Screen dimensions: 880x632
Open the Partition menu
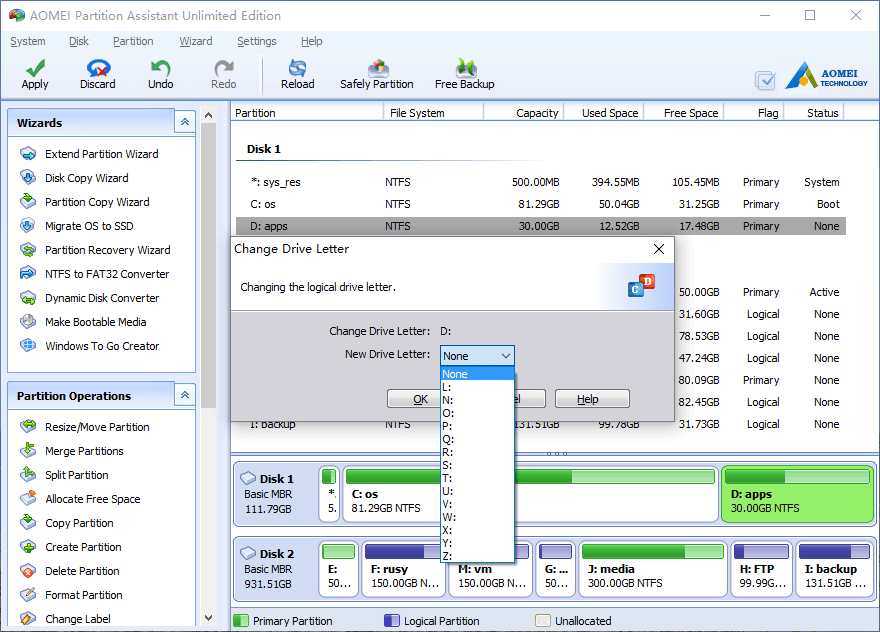click(133, 41)
